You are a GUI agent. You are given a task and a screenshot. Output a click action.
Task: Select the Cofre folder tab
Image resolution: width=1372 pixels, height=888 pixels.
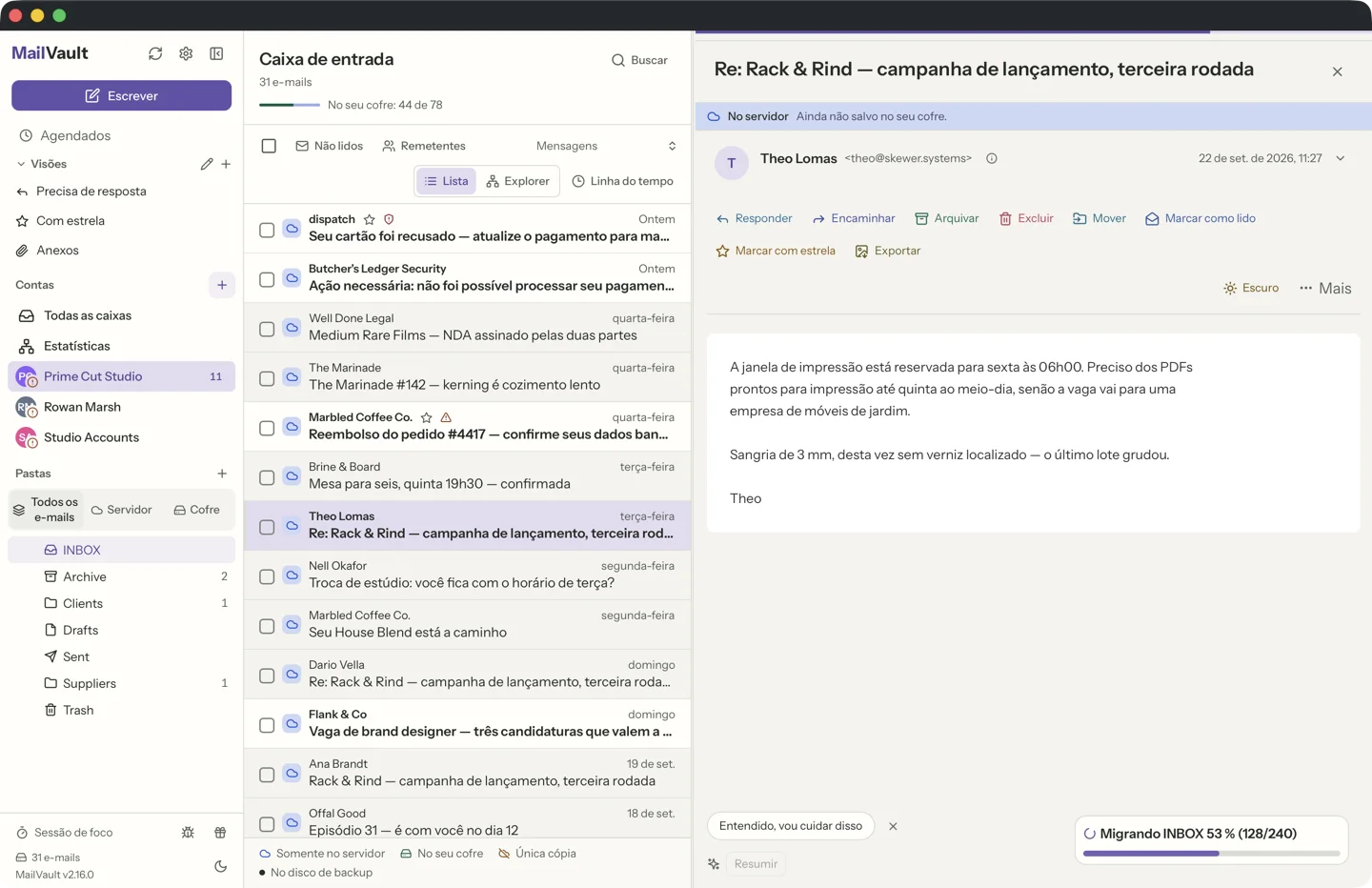coord(197,510)
